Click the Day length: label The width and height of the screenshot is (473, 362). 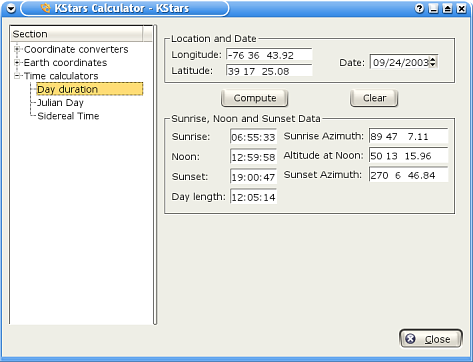pyautogui.click(x=198, y=197)
